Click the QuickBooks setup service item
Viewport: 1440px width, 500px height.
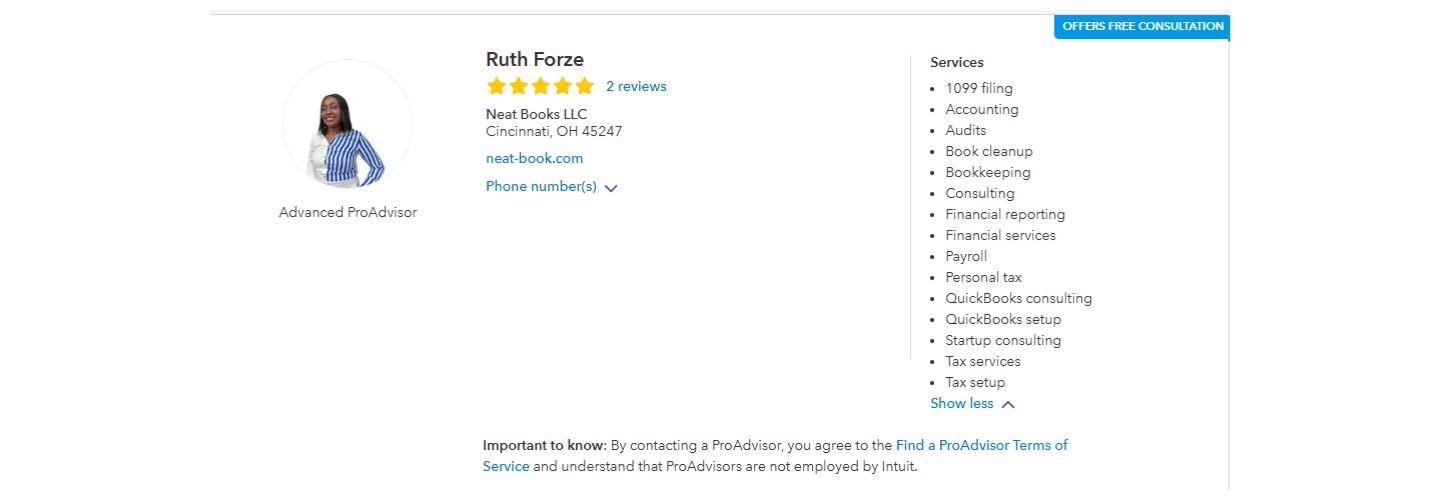pos(1003,319)
